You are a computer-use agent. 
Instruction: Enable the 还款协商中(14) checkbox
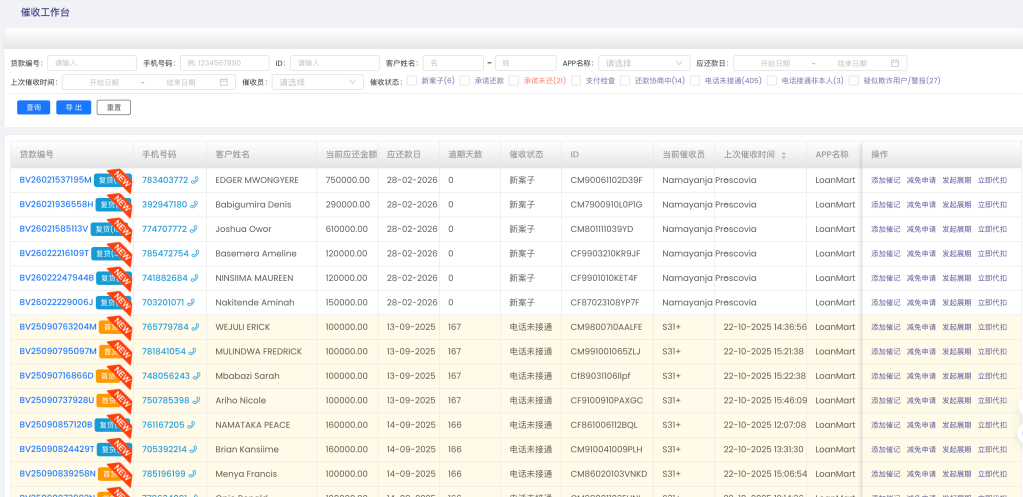[x=625, y=81]
